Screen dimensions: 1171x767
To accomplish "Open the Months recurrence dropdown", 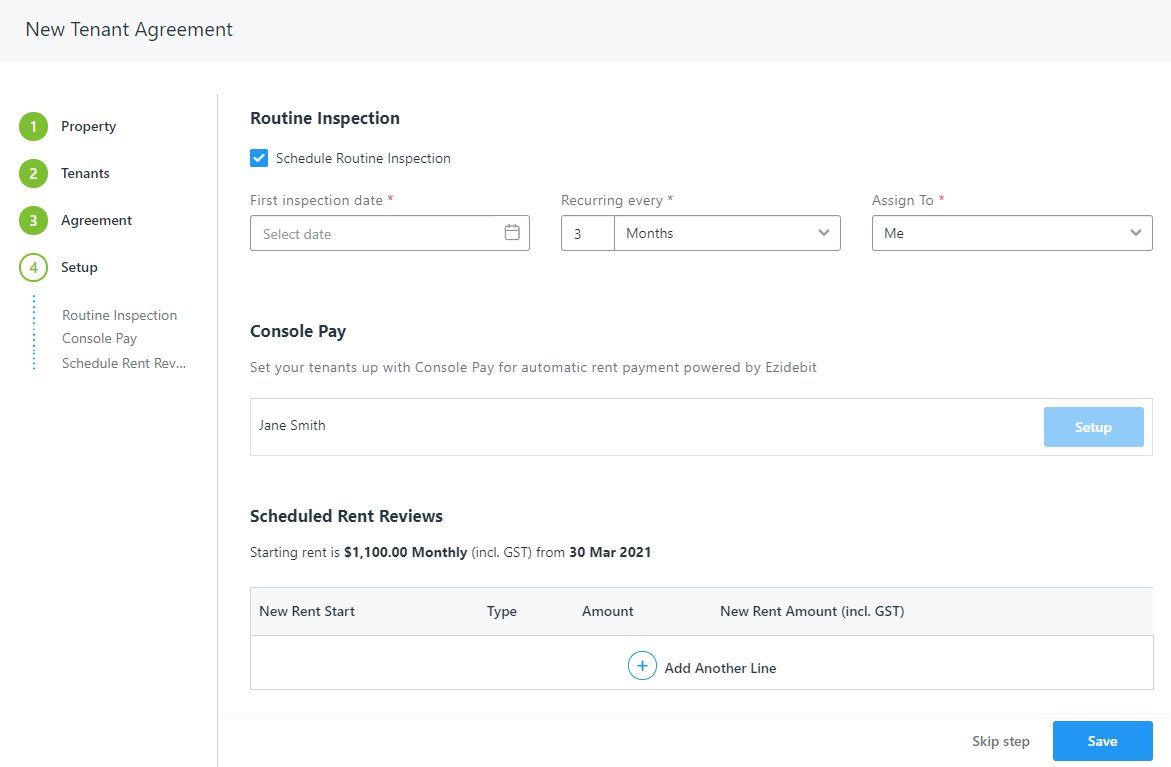I will click(x=727, y=233).
